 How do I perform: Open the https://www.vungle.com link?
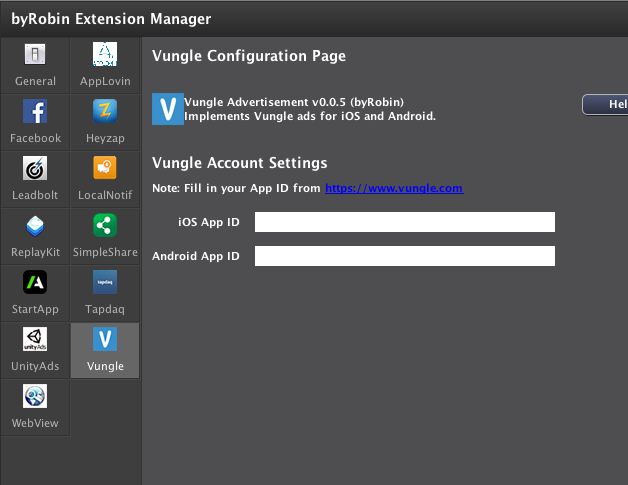[x=395, y=188]
